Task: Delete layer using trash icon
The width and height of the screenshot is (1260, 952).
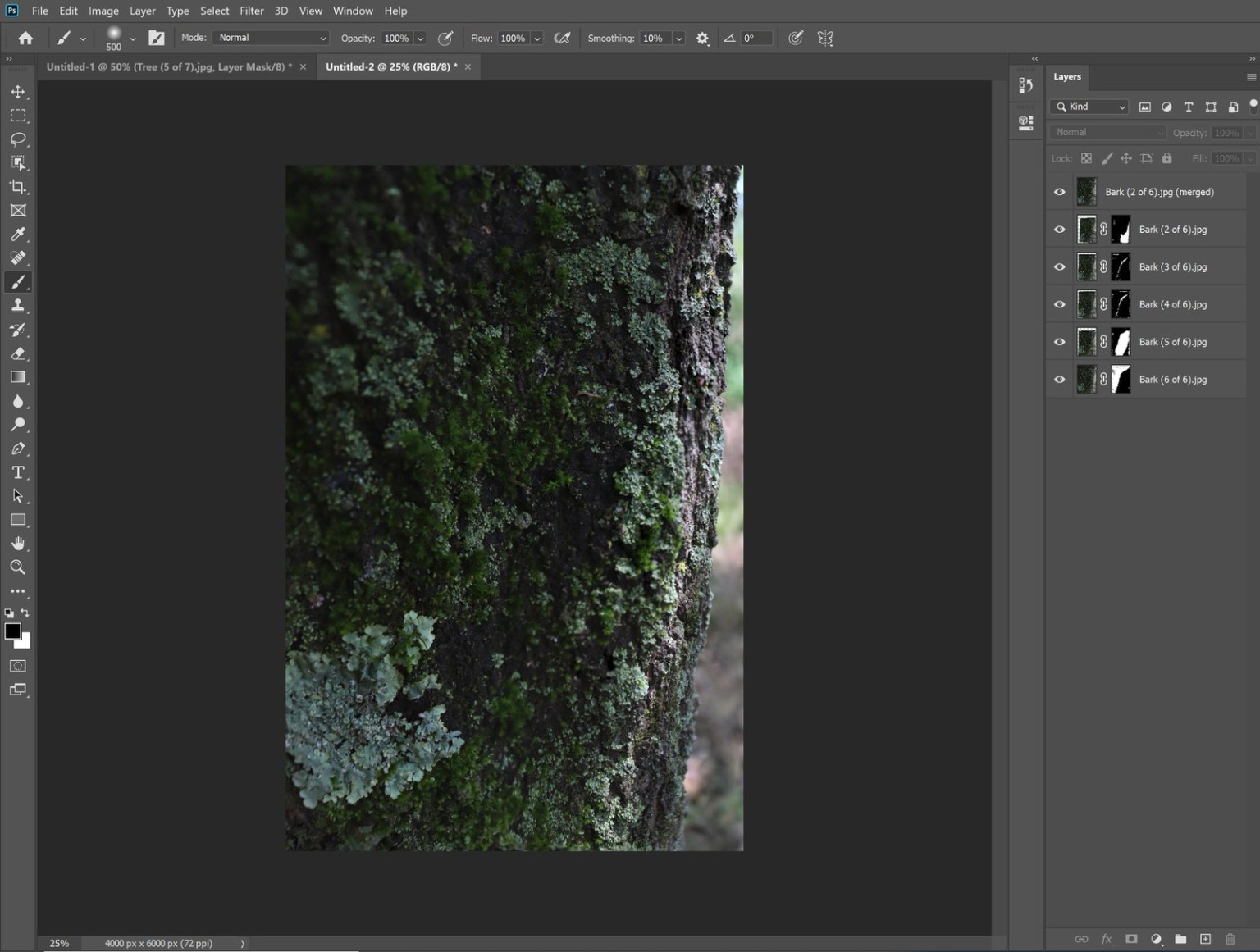Action: (1230, 939)
